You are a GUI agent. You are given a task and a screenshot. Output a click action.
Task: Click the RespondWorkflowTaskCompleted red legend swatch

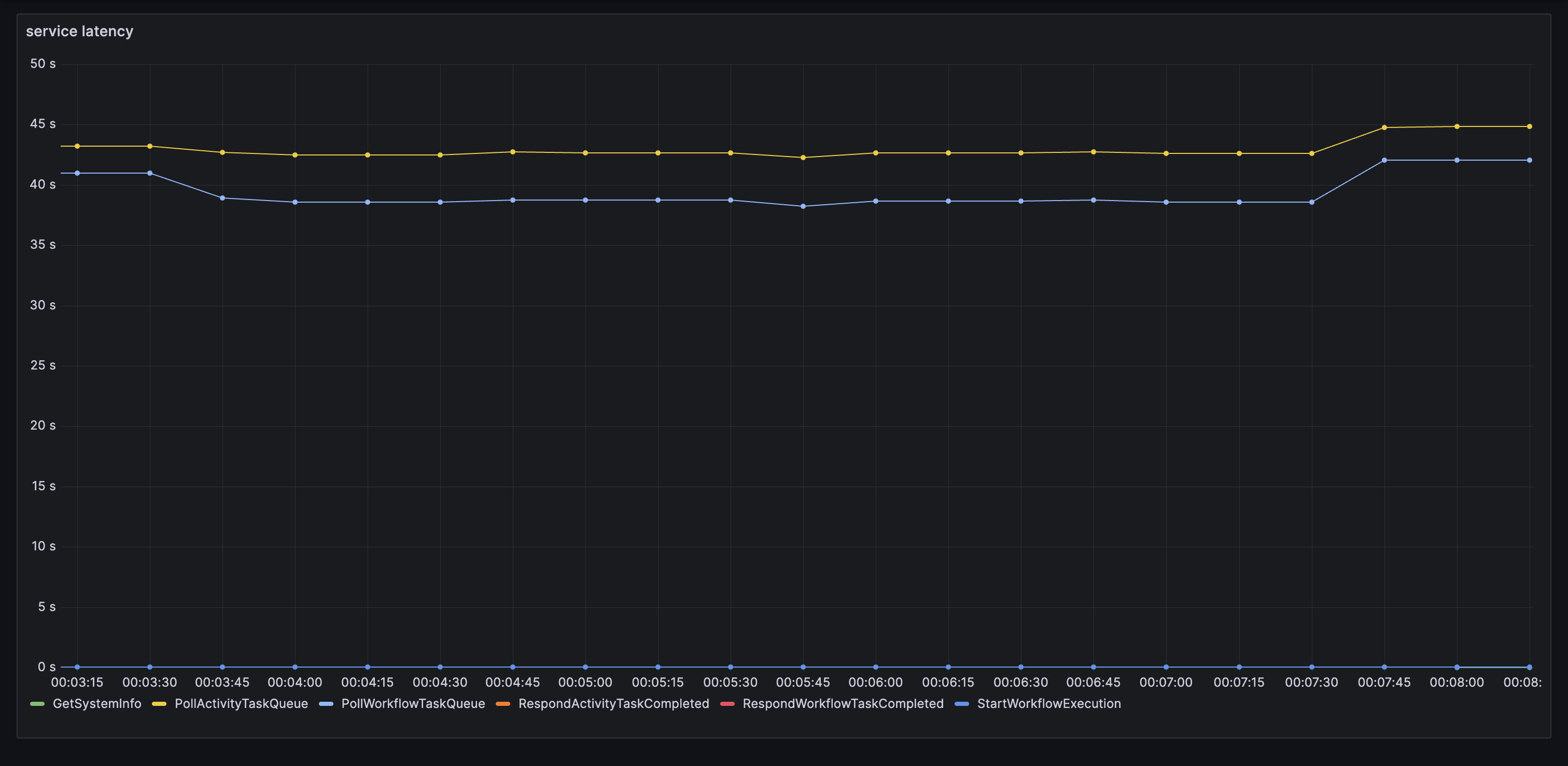click(x=727, y=704)
